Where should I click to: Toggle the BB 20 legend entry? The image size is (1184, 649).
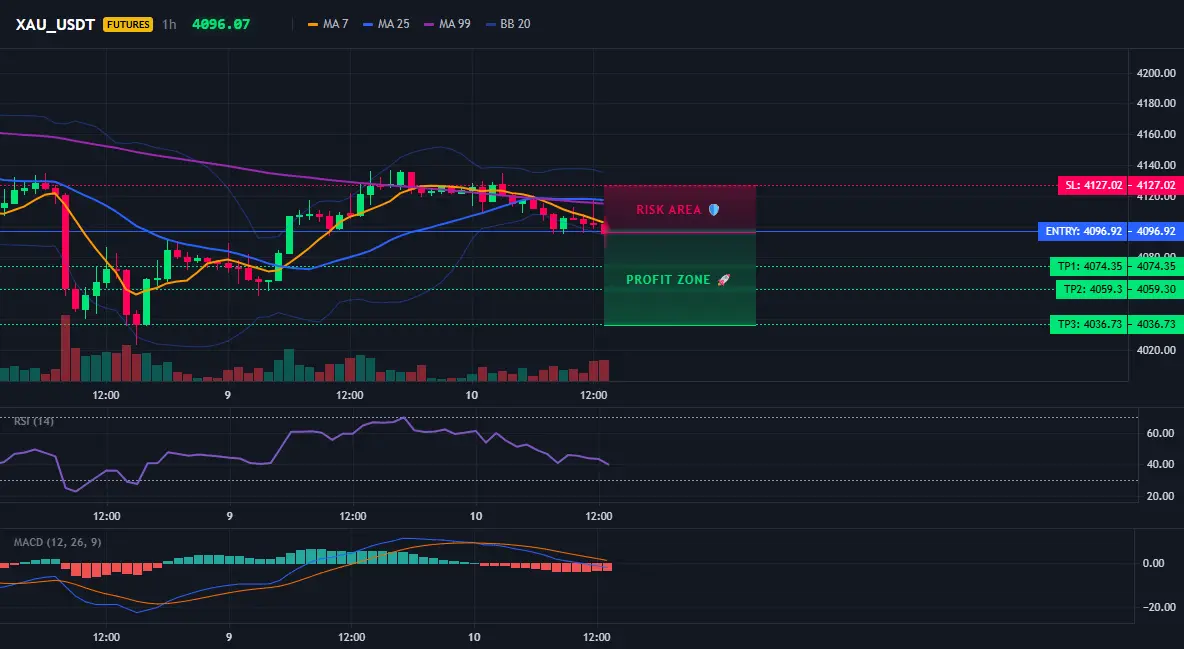(508, 24)
